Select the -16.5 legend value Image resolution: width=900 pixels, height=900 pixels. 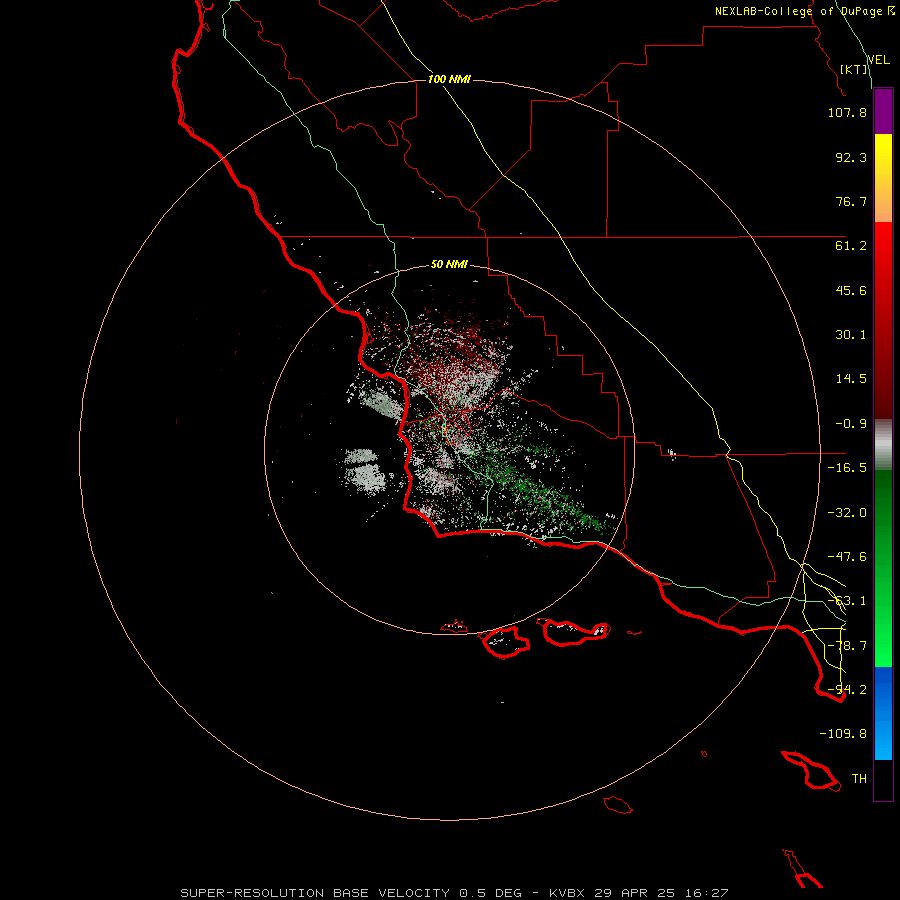847,468
